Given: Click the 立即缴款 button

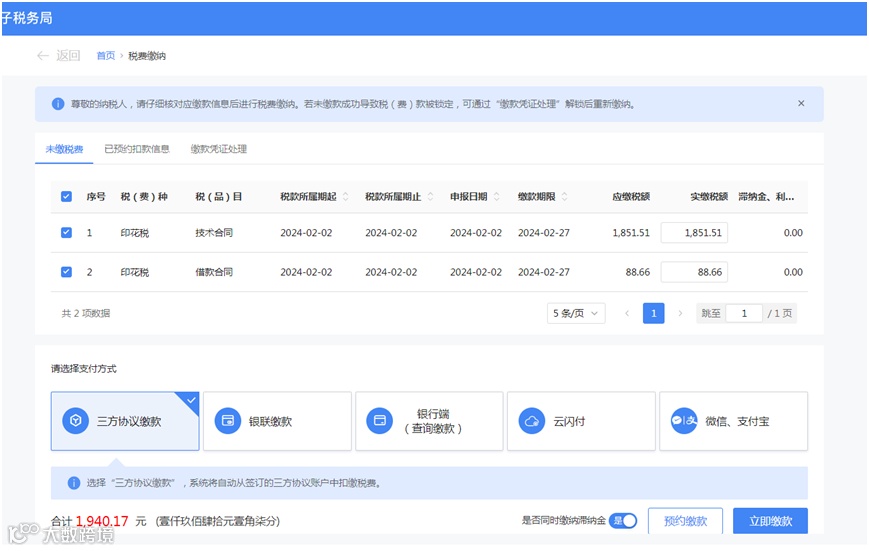Looking at the screenshot, I should [770, 521].
